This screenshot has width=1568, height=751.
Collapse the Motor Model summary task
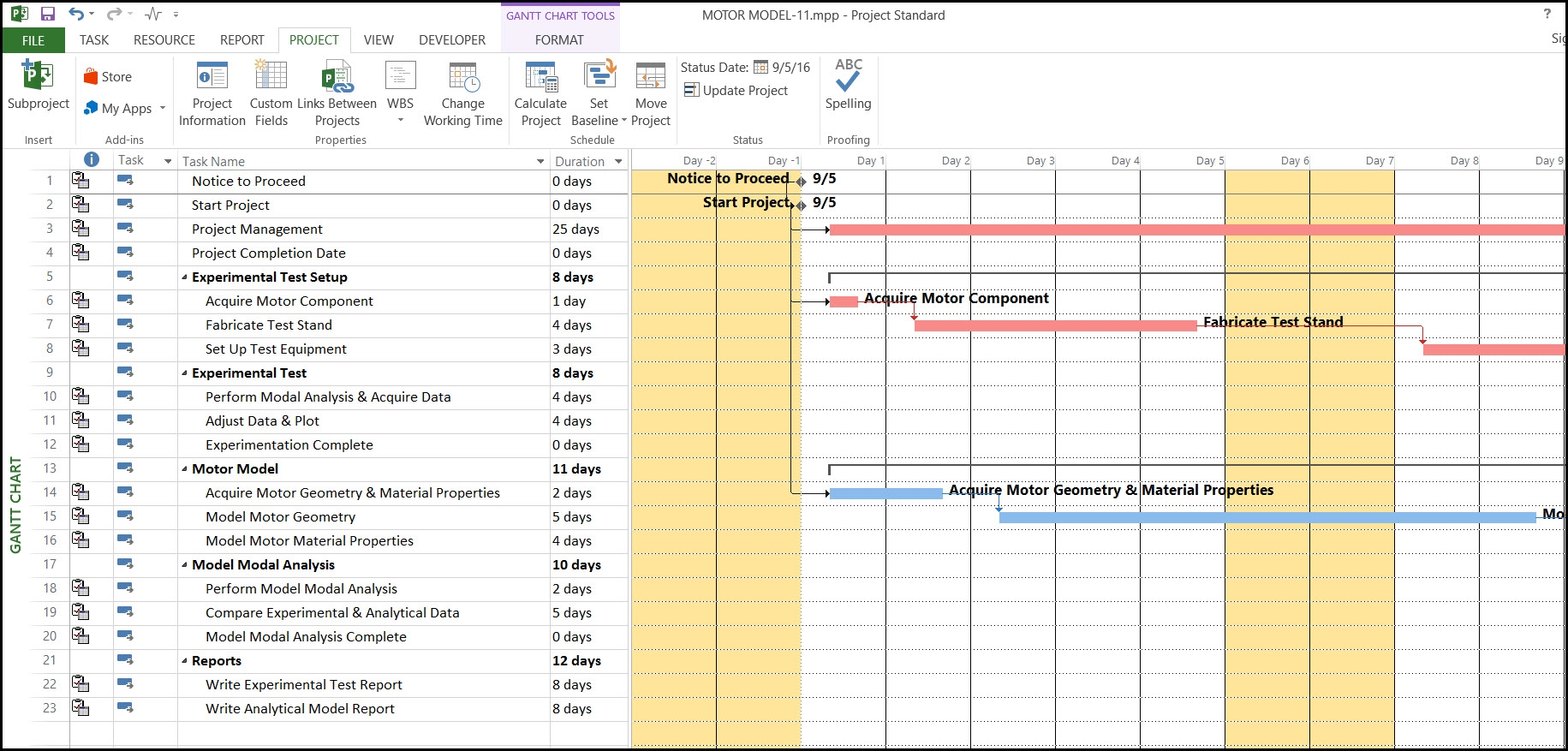point(185,469)
